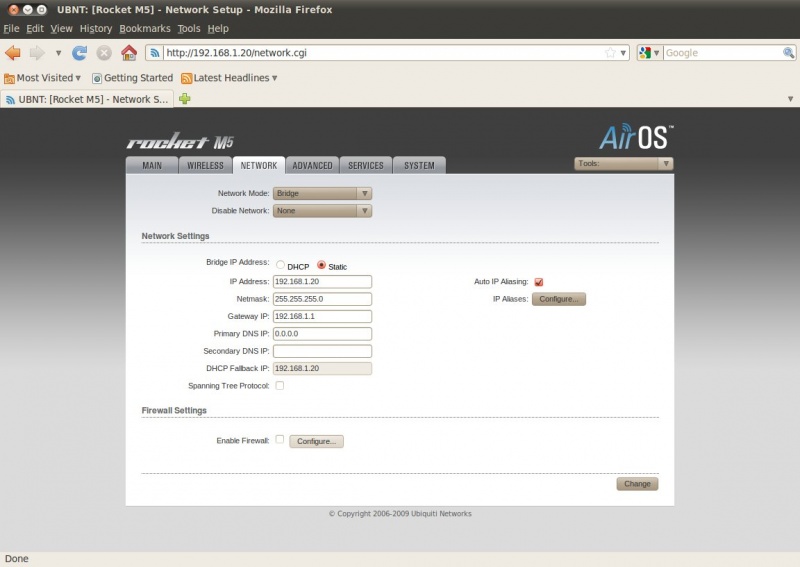800x567 pixels.
Task: Click the search magnifier icon
Action: (x=788, y=53)
